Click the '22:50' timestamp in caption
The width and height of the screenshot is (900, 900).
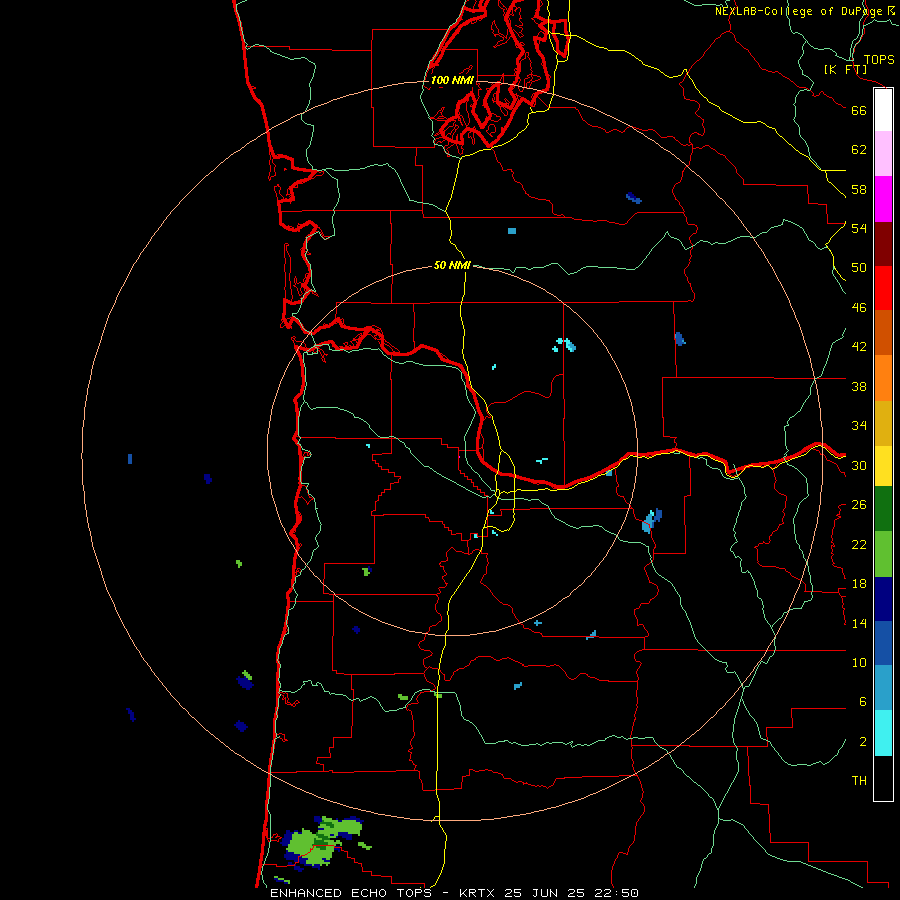(616, 893)
